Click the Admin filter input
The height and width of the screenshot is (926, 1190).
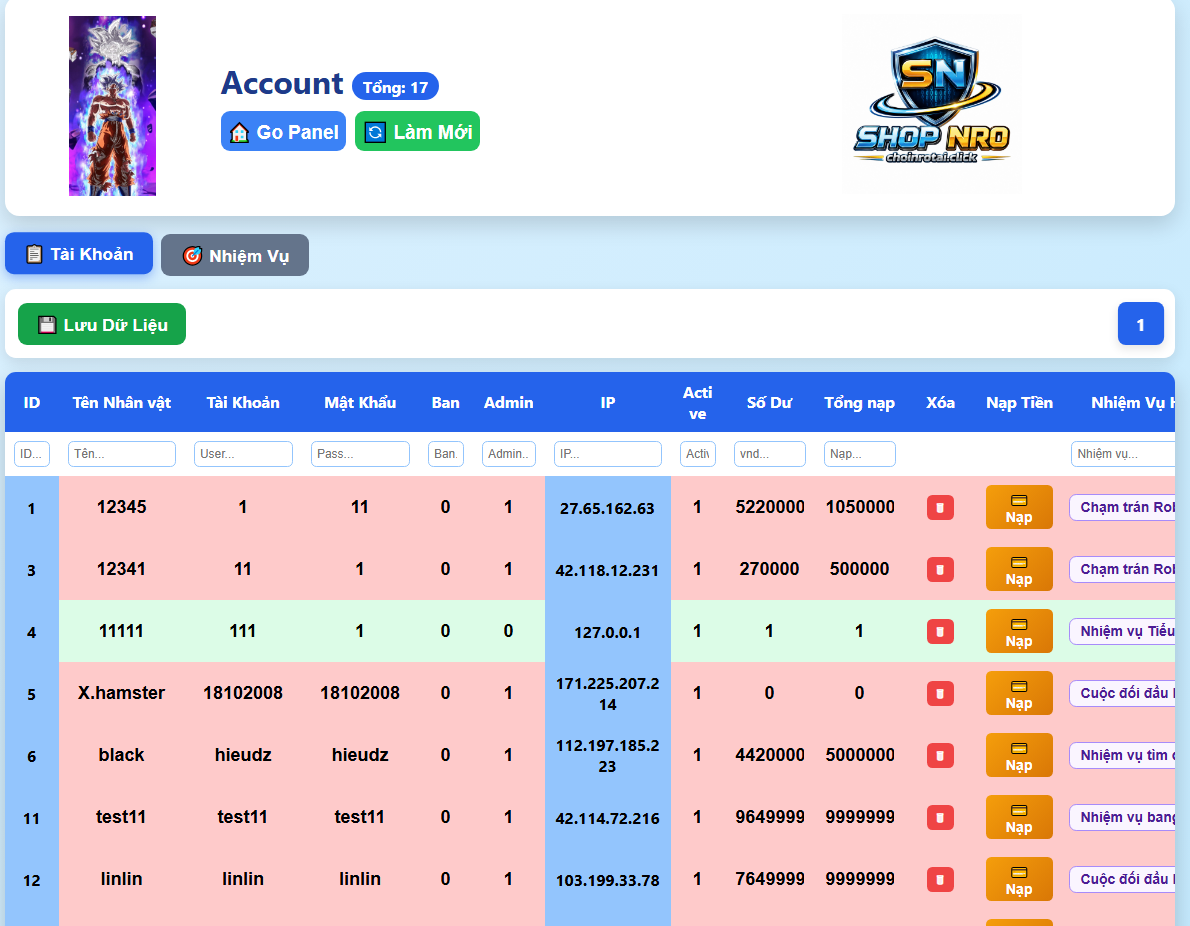point(508,454)
